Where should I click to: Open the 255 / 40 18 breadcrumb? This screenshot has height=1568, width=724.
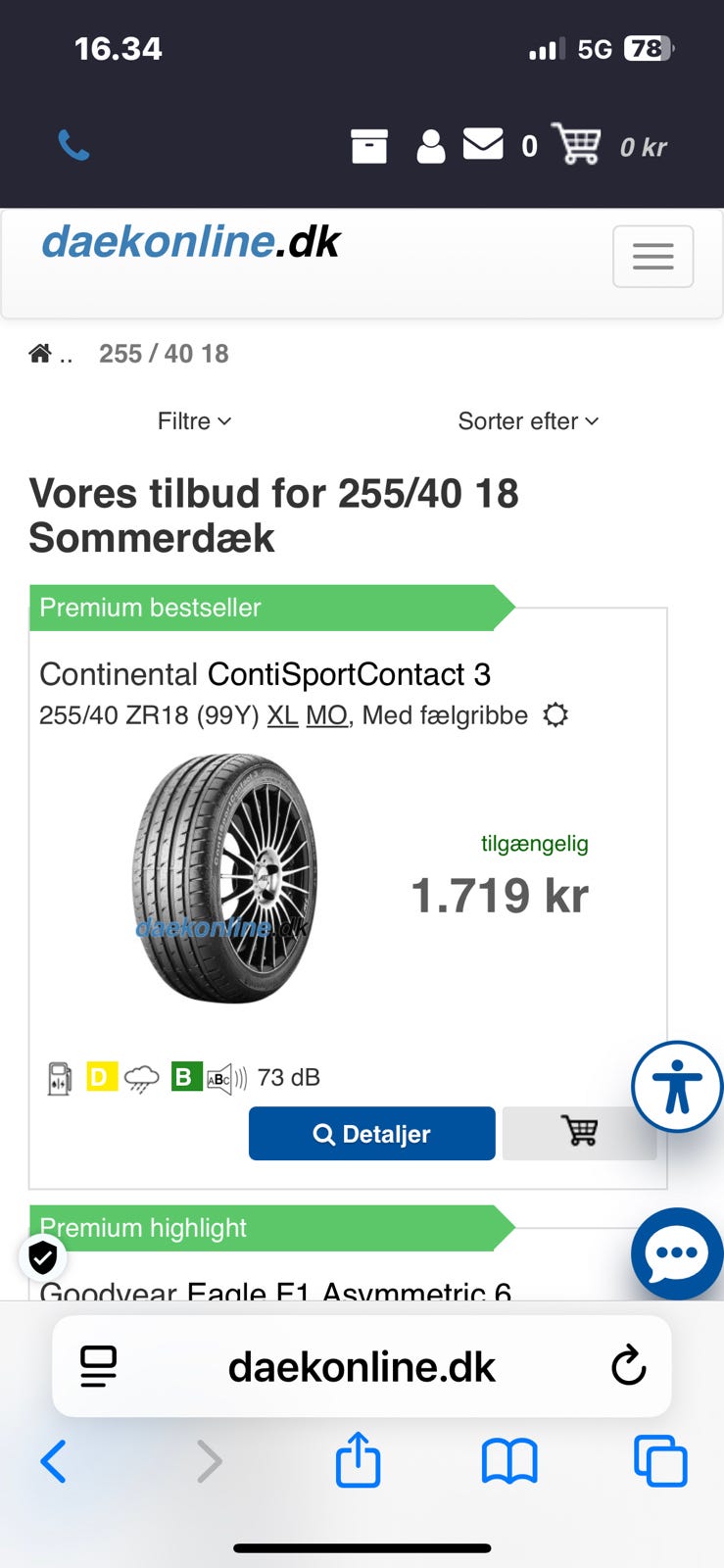click(x=164, y=354)
